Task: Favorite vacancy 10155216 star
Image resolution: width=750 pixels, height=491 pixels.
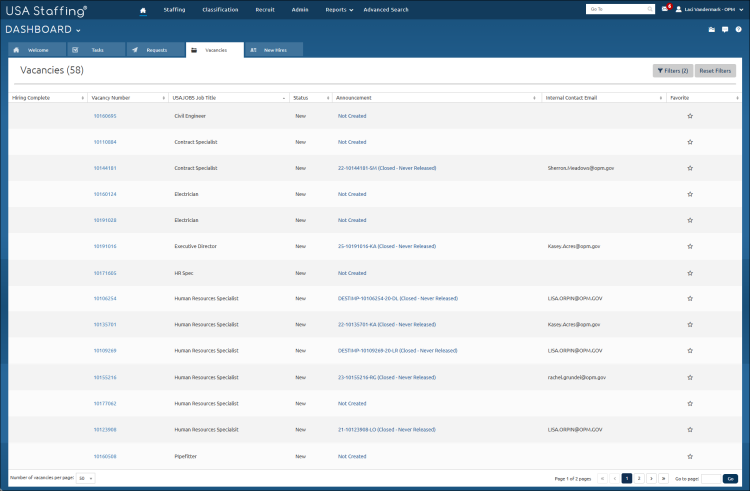Action: tap(690, 378)
